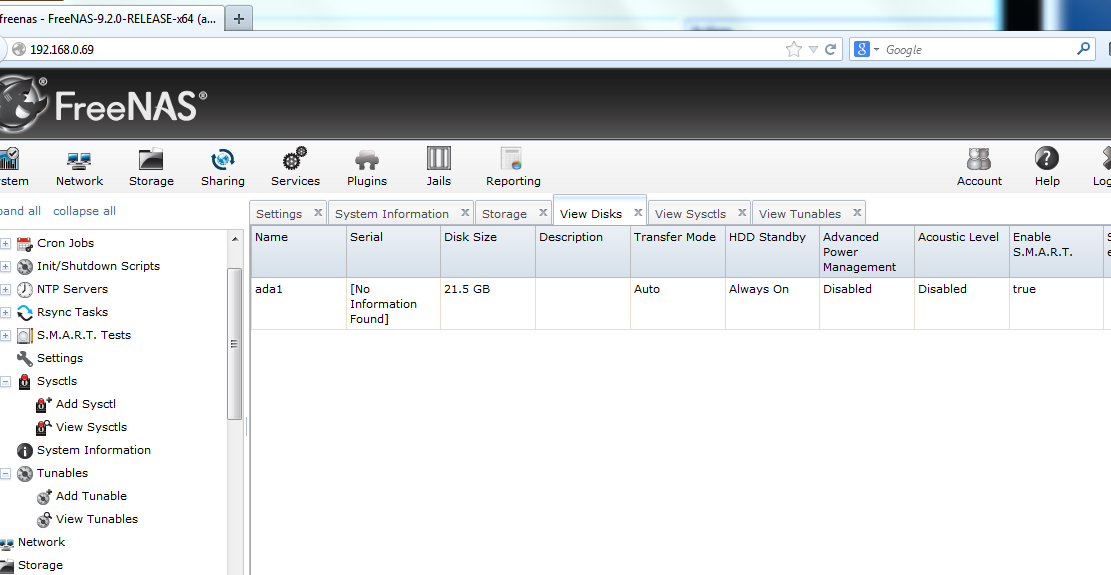Screen dimensions: 1111x575
Task: Expand the NTP Servers node
Action: [6, 290]
